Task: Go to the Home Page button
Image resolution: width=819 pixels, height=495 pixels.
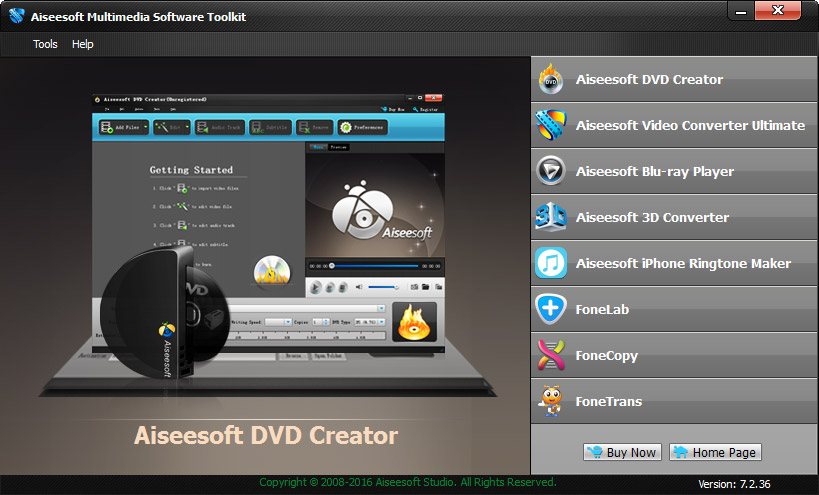Action: pos(715,452)
